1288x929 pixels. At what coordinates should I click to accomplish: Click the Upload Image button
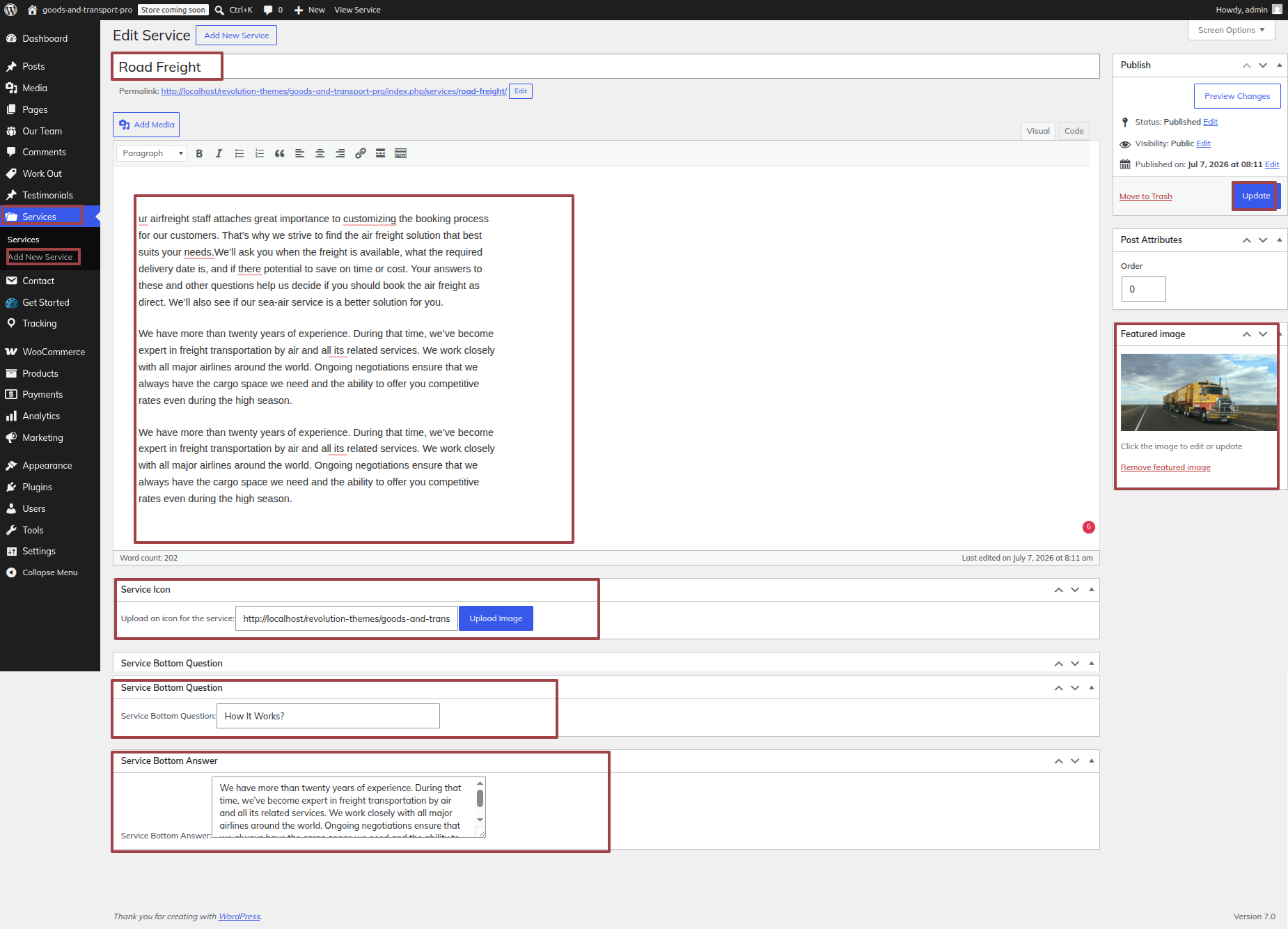pyautogui.click(x=496, y=618)
